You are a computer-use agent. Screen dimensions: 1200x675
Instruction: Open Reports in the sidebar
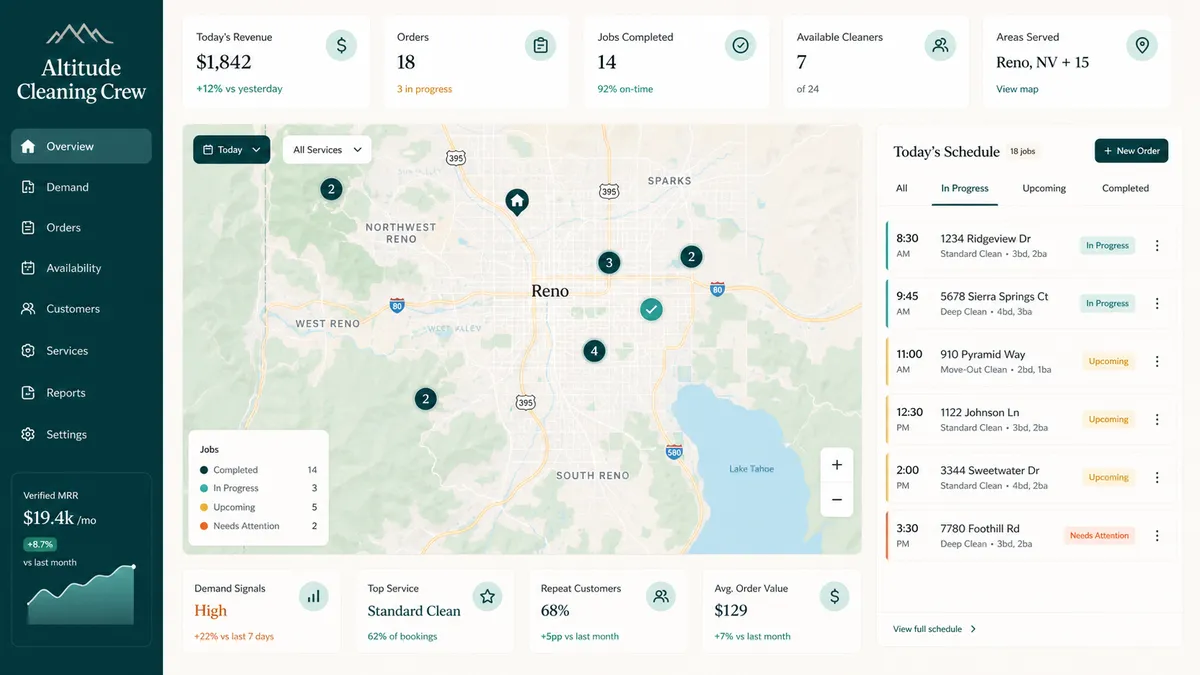click(81, 393)
